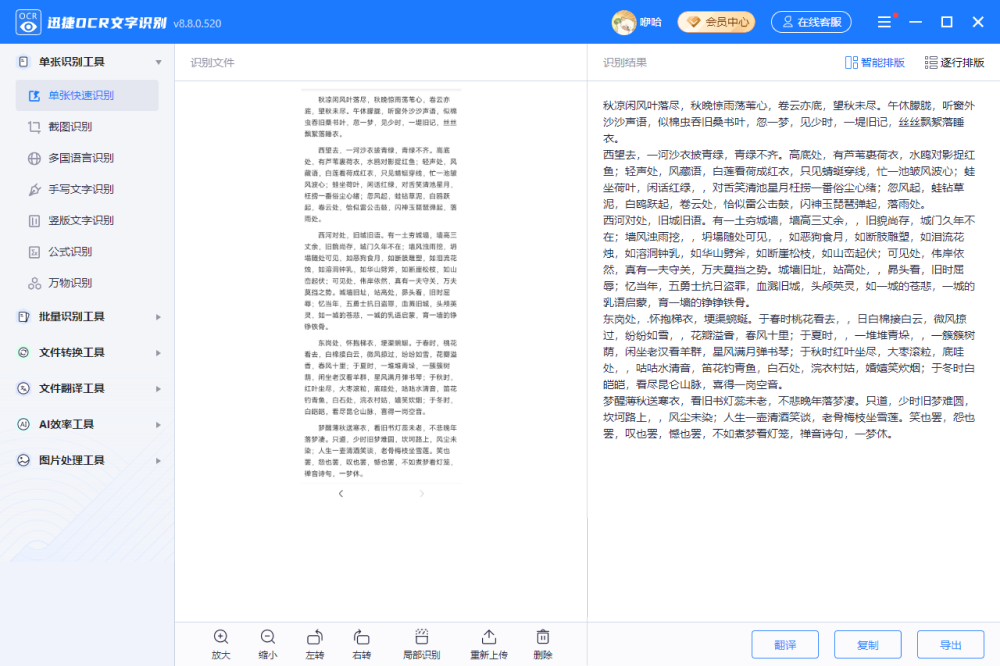Collapse the 单张识别工具 section
Image resolution: width=1000 pixels, height=666 pixels.
[158, 62]
